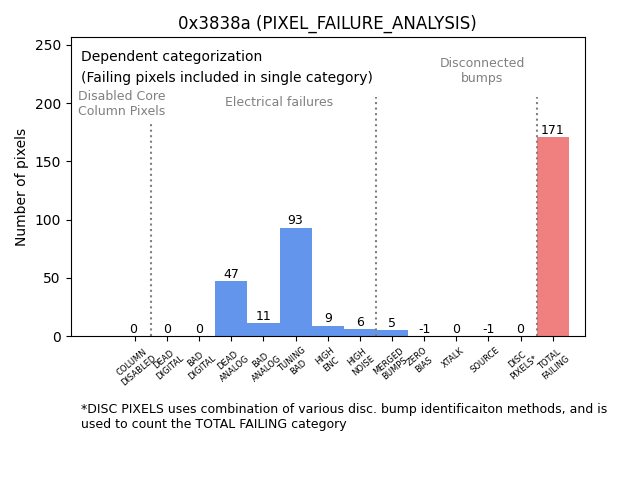Click the DISC PIXELS footnote text
Image resolution: width=640 pixels, height=480 pixels.
coord(343,416)
